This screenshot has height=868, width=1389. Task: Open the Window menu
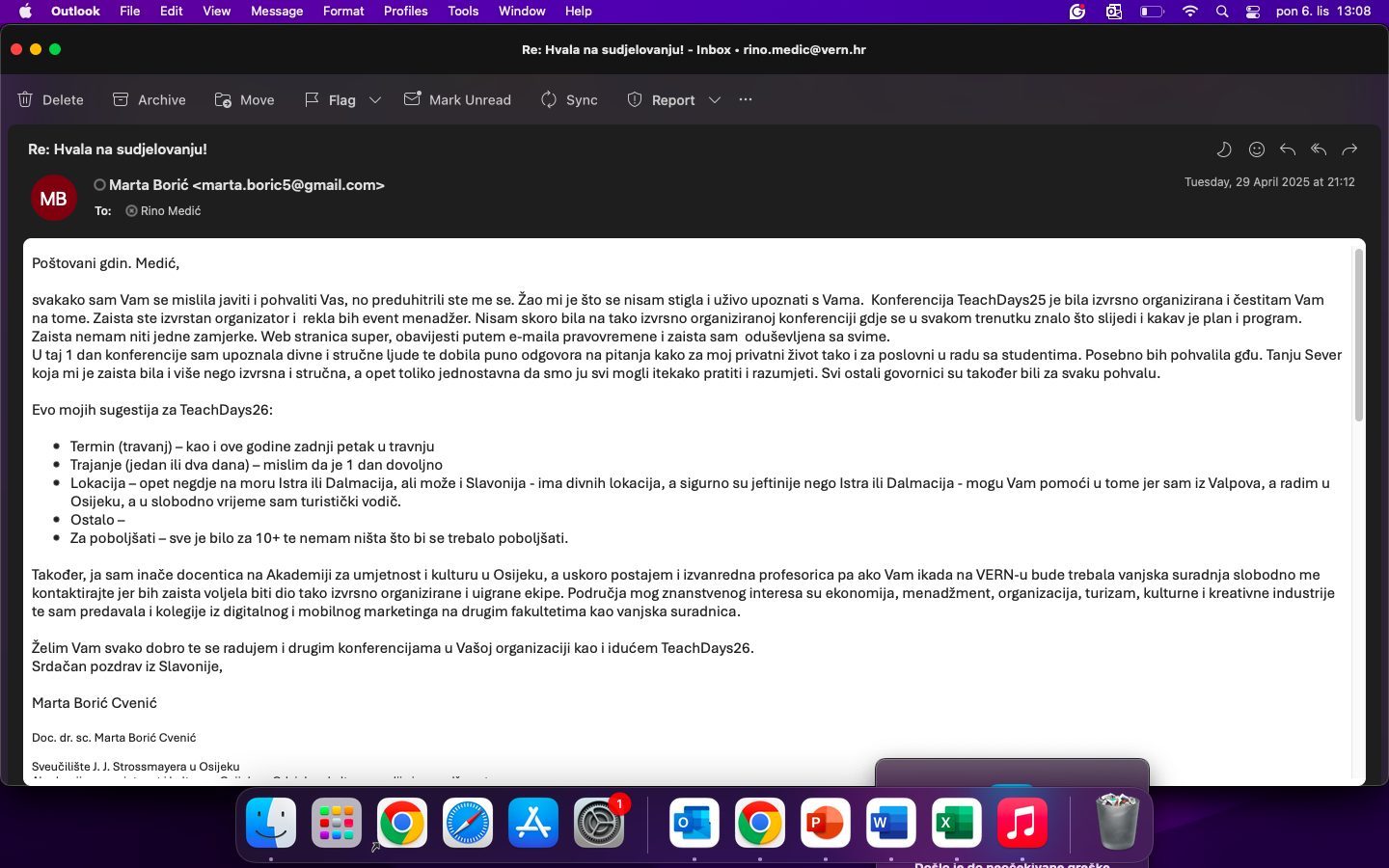coord(522,12)
